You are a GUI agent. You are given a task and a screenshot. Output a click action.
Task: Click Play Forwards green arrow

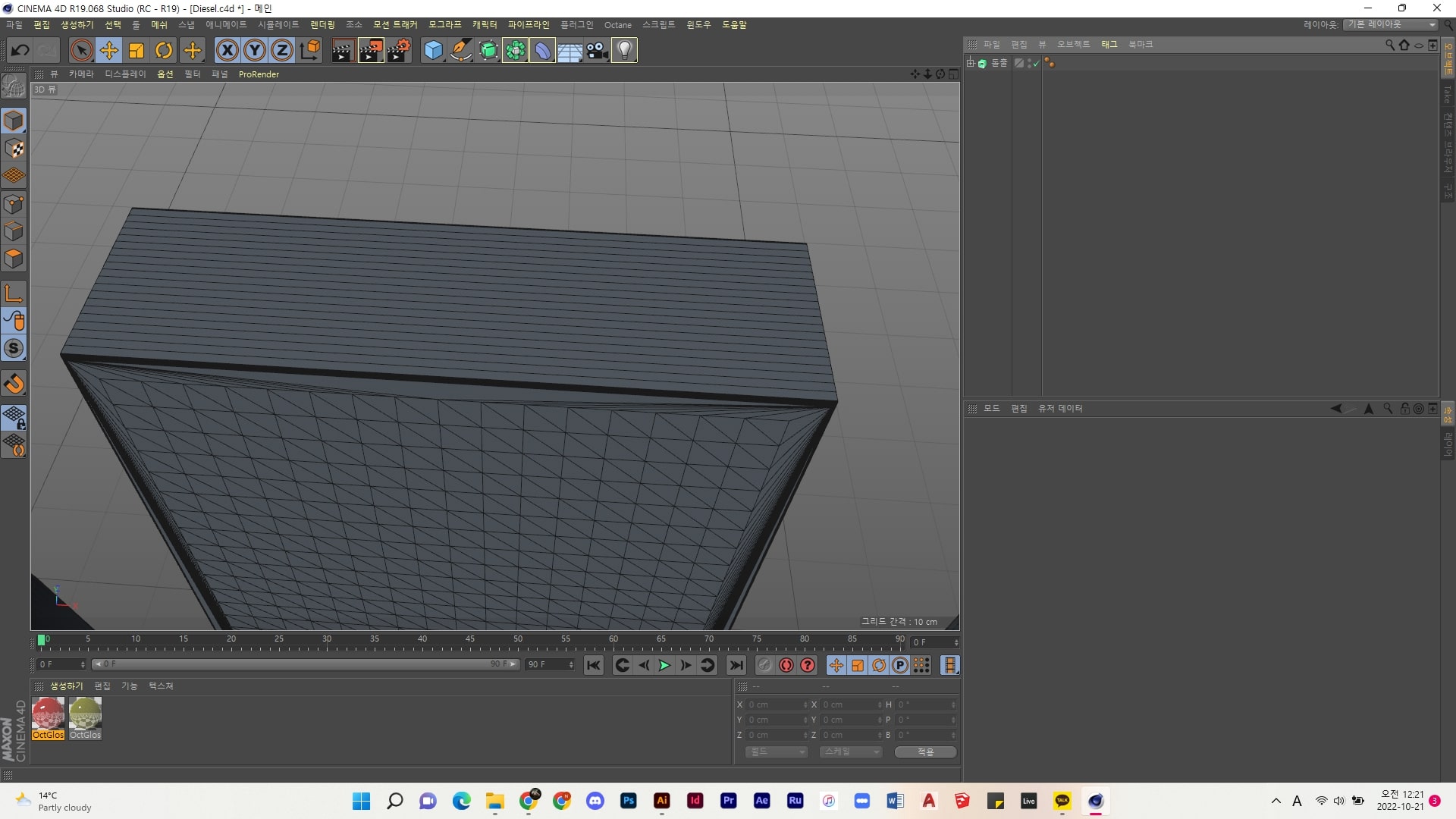(x=664, y=665)
